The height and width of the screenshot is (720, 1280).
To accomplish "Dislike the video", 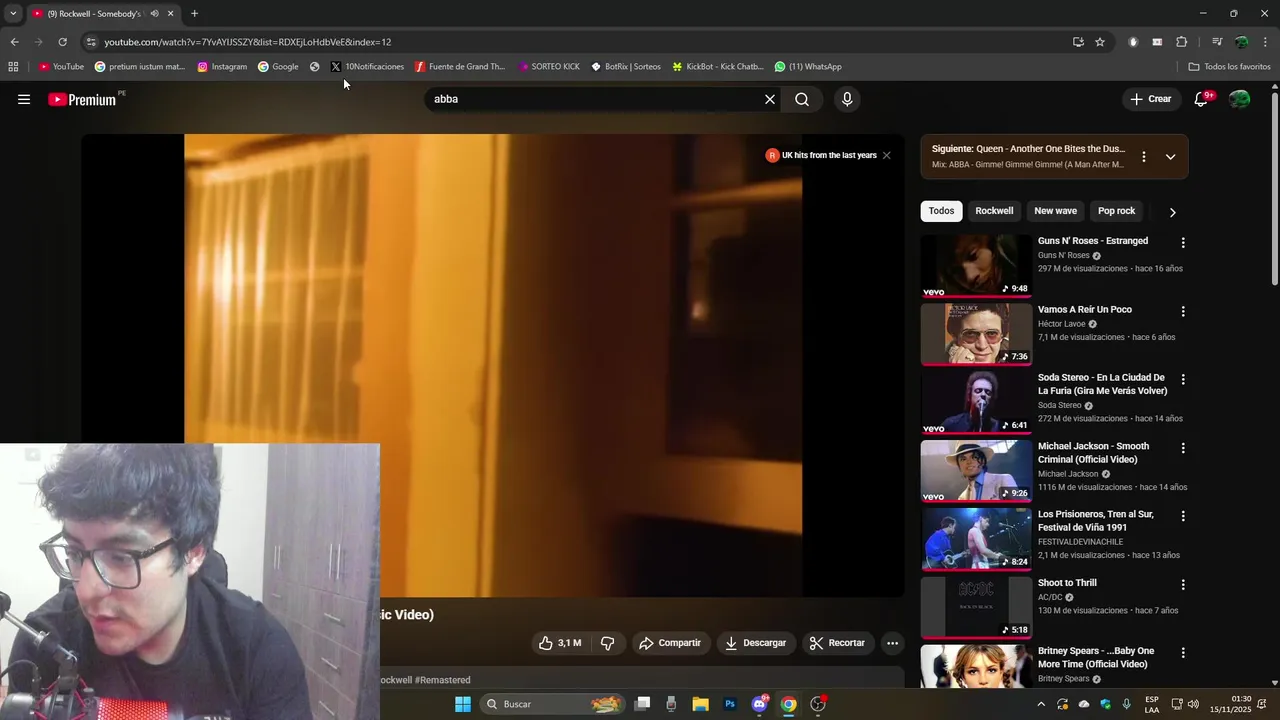I will tap(607, 643).
